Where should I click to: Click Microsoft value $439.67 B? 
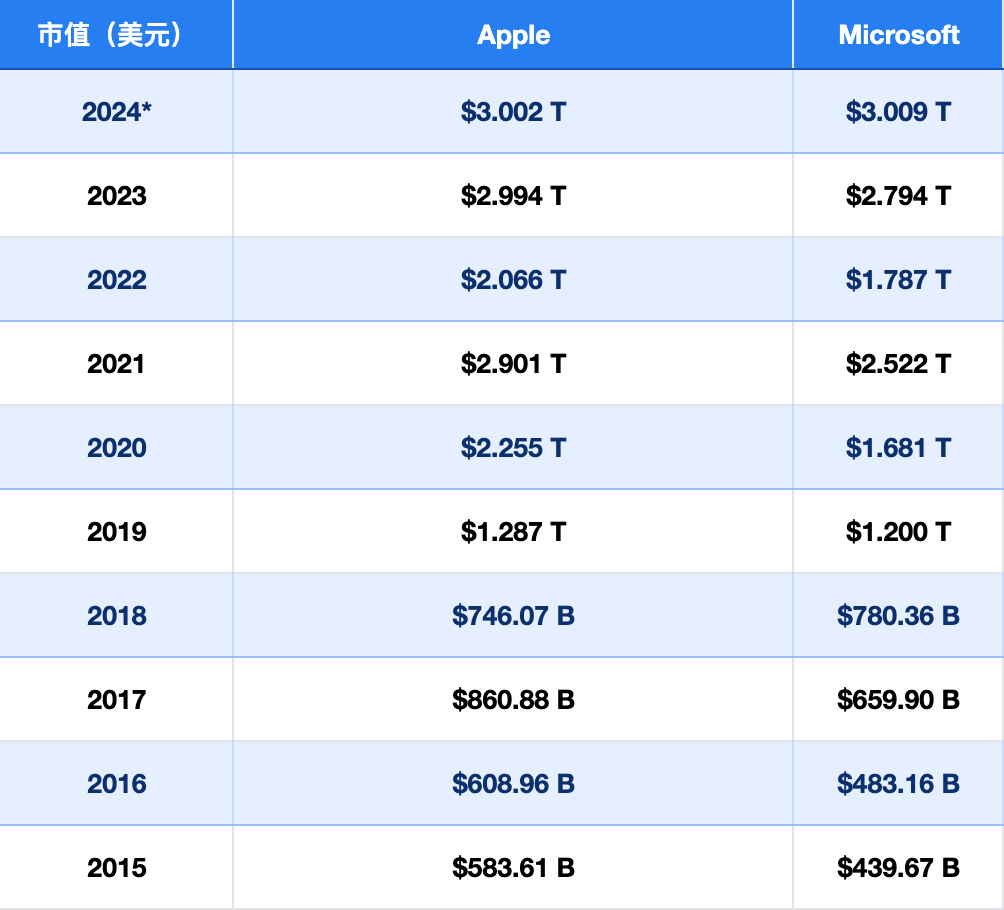point(898,868)
